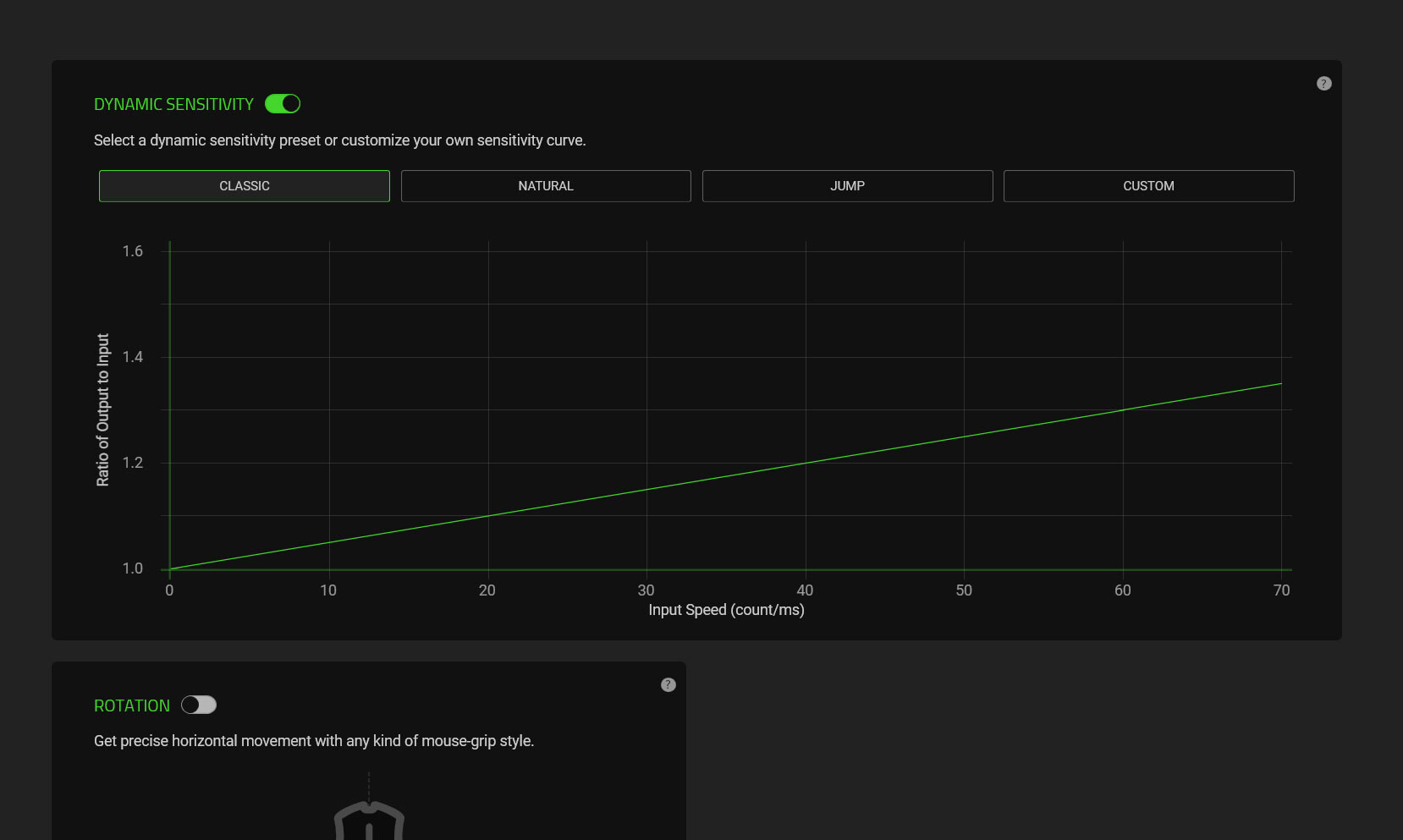
Task: Toggle off the Dynamic Sensitivity switch
Action: 283,104
